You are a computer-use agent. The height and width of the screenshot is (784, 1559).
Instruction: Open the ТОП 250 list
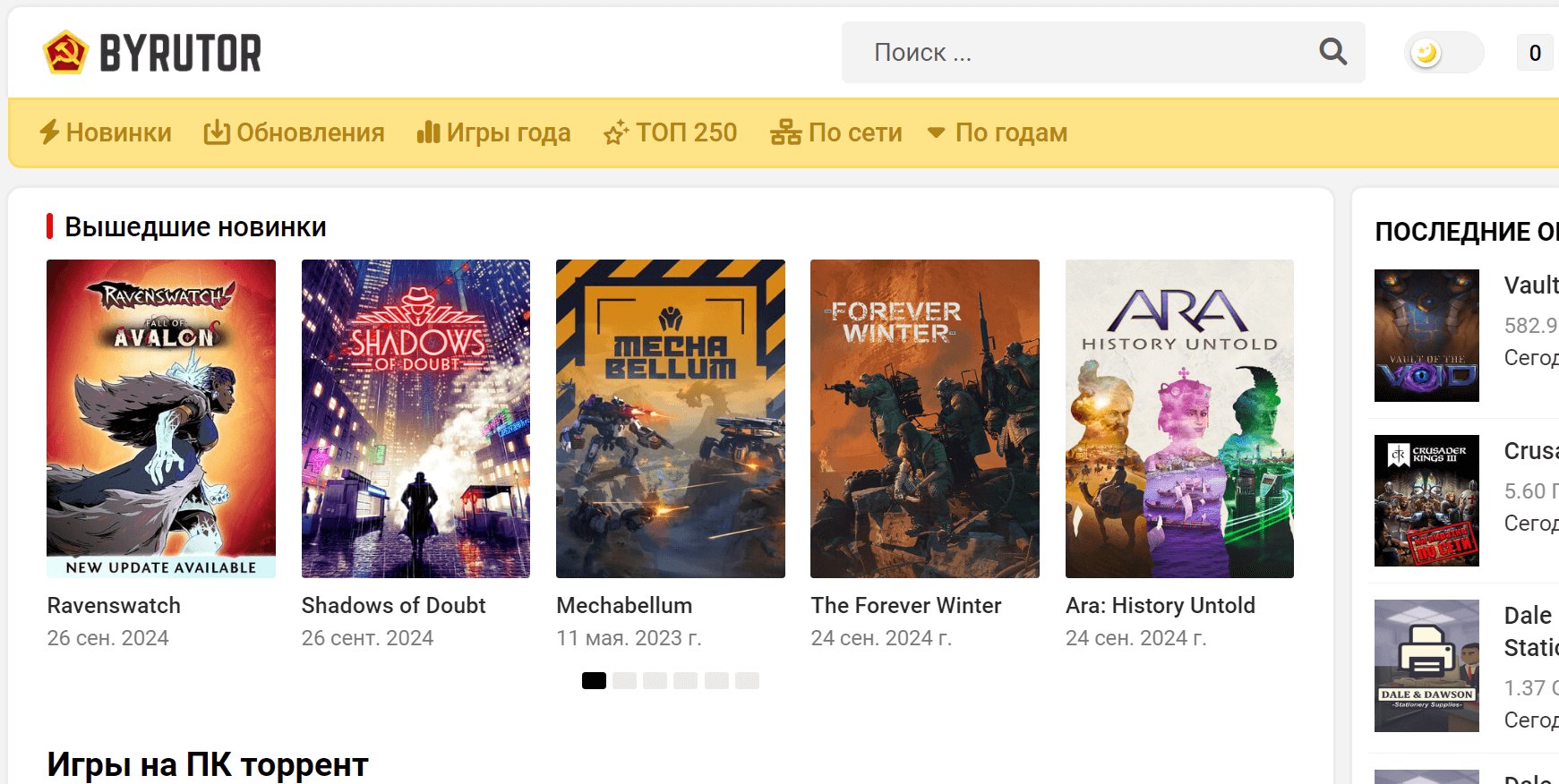(687, 132)
